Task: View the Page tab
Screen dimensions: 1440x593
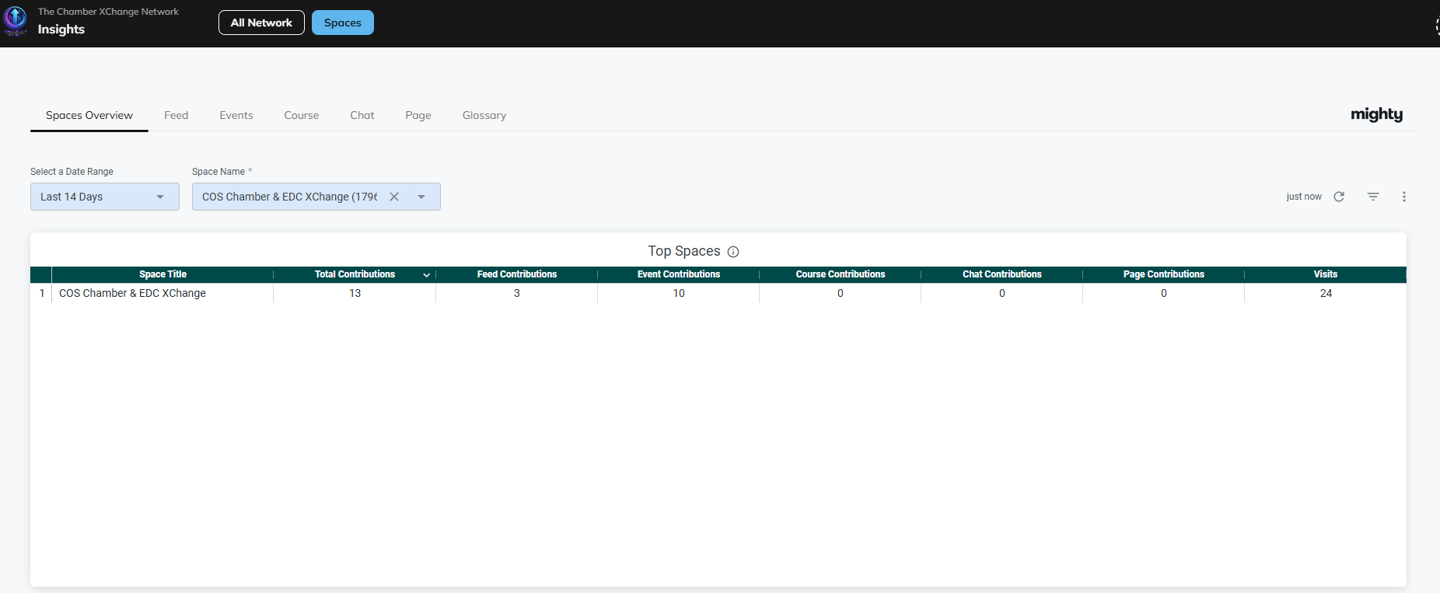Action: 418,115
